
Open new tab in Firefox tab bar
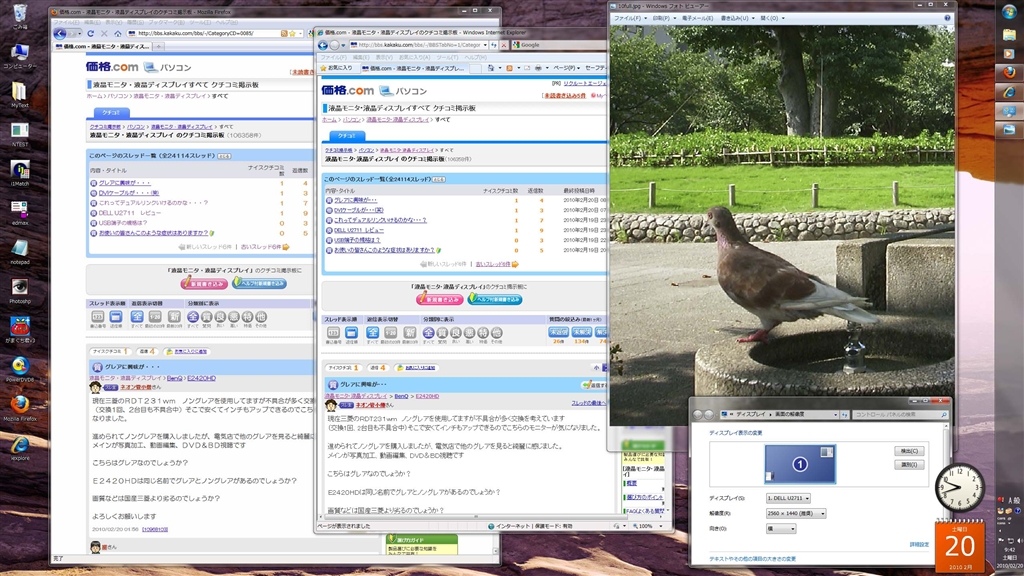pyautogui.click(x=158, y=47)
